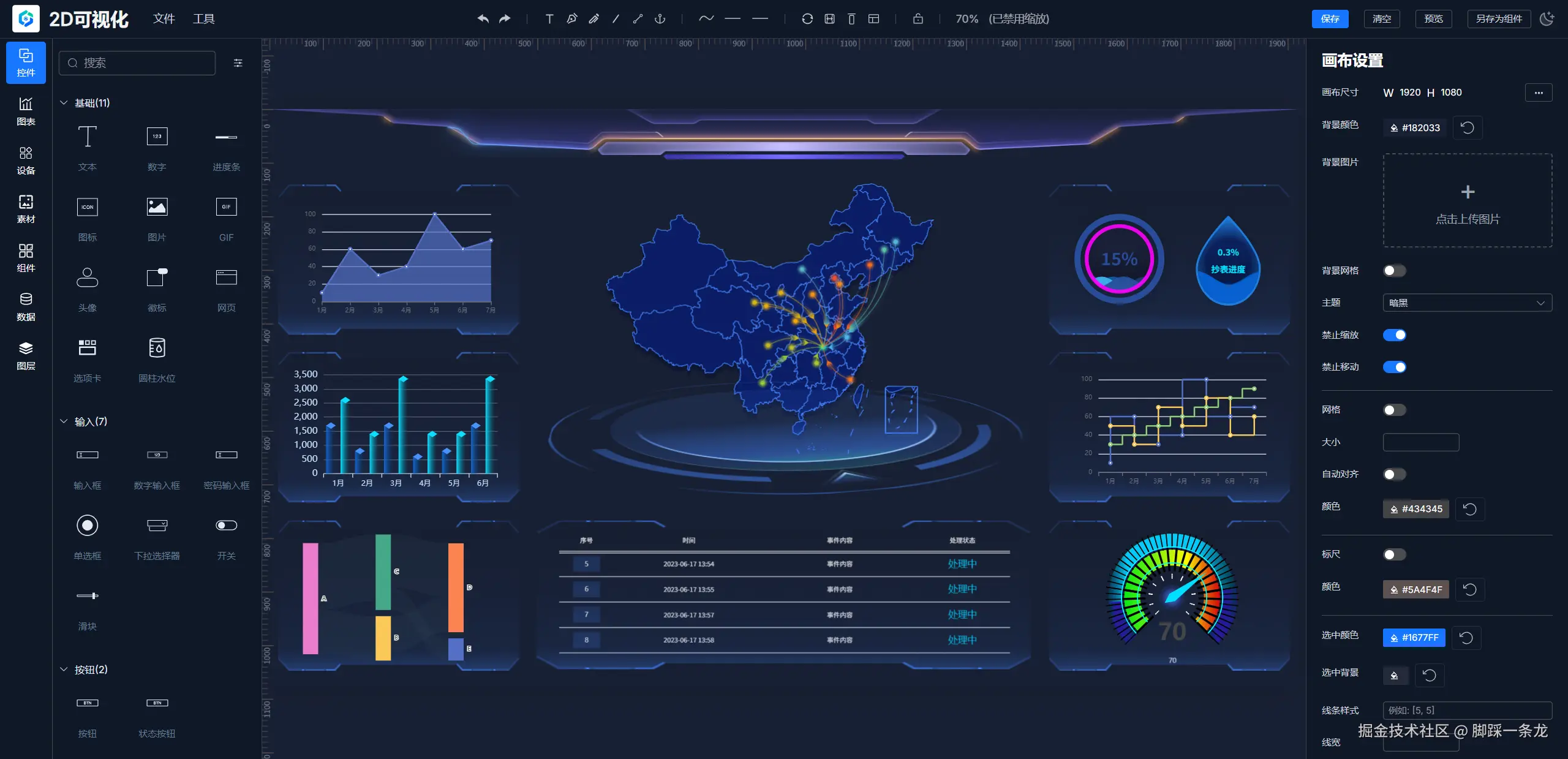The image size is (1568, 759).
Task: Disable the 禁止缩放 switch
Action: click(x=1394, y=335)
